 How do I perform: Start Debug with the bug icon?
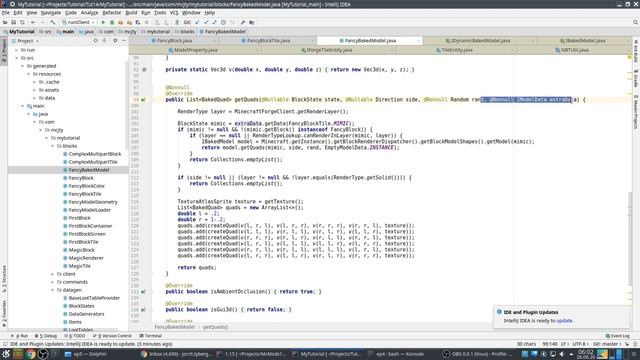[x=112, y=22]
